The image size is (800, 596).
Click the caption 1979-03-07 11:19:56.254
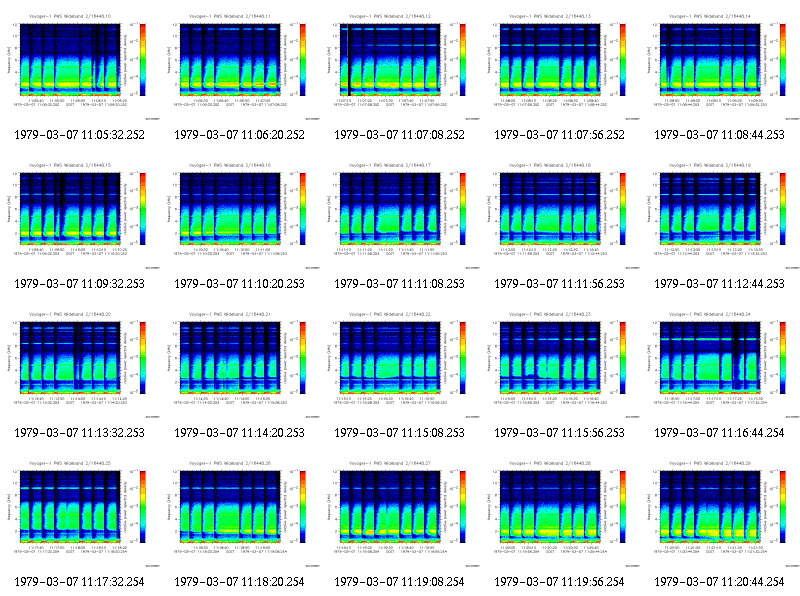coord(560,582)
